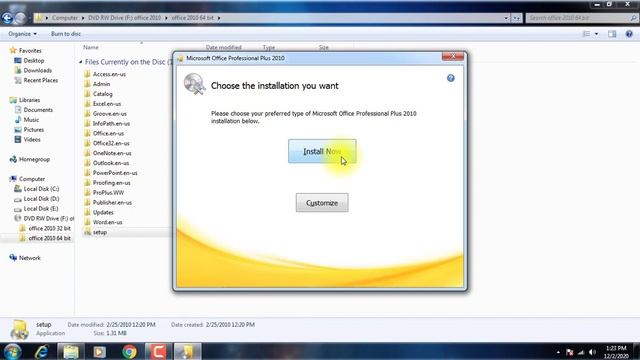
Task: Select the OneNote.en-us folder
Action: click(x=112, y=153)
